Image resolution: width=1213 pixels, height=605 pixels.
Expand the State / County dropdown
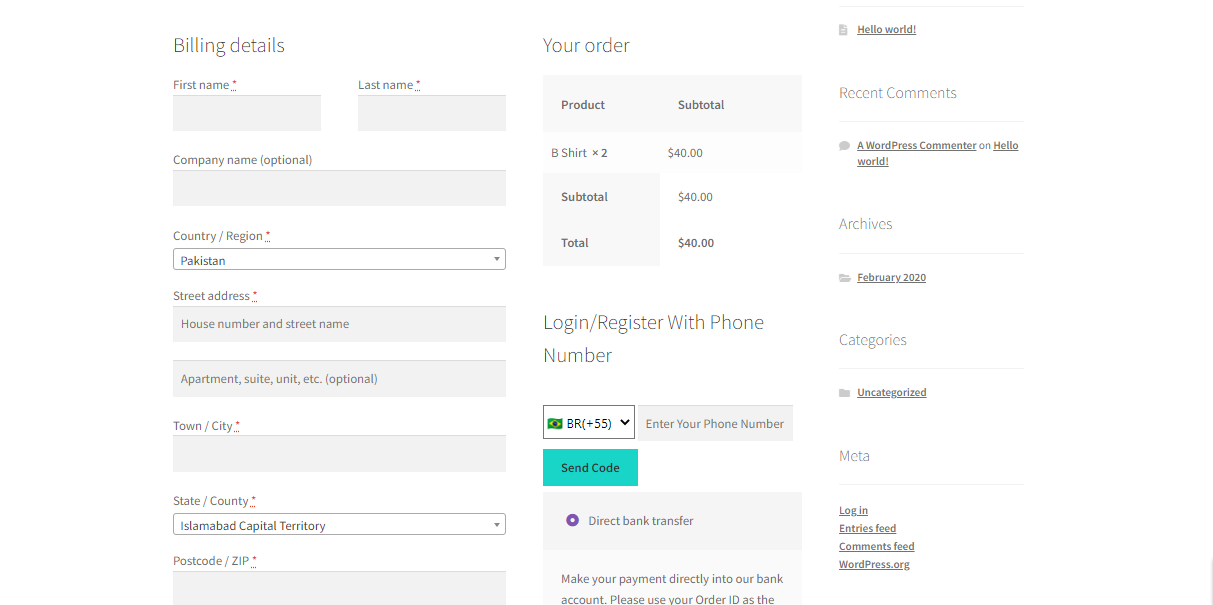(x=339, y=525)
